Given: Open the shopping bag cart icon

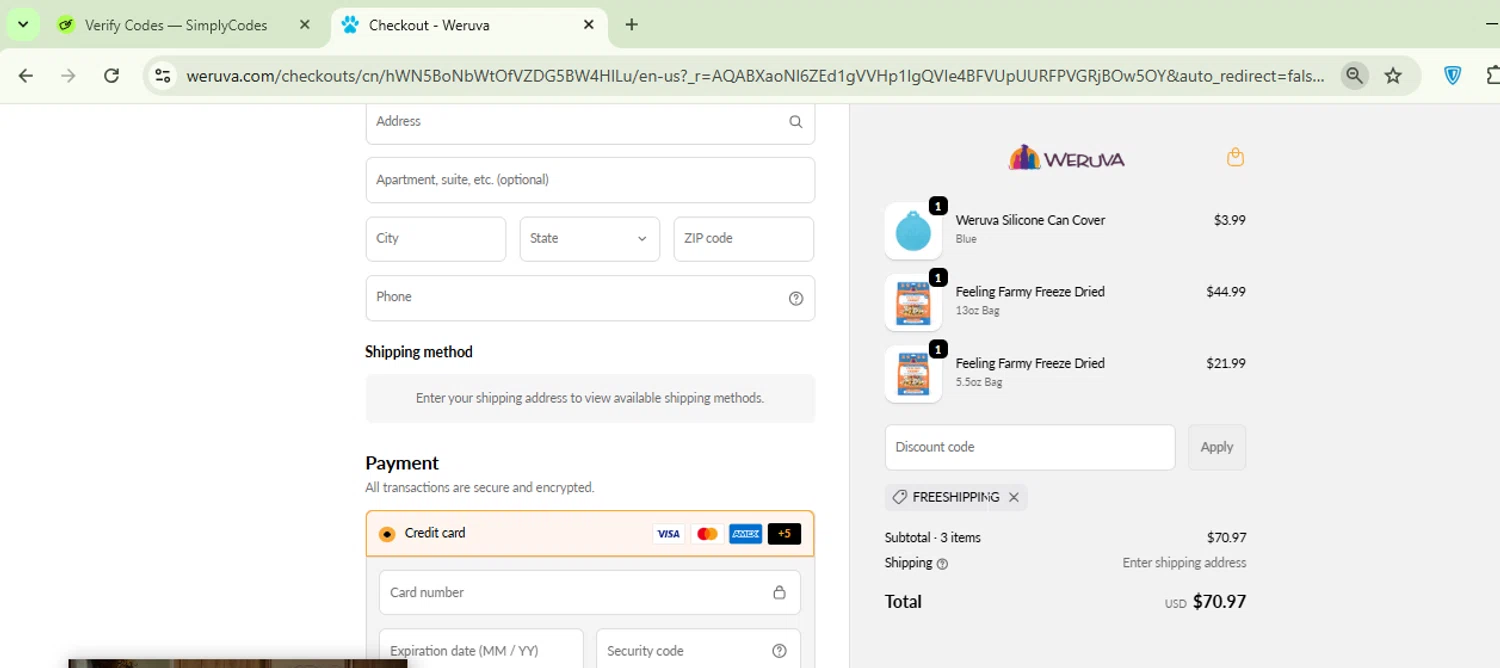Looking at the screenshot, I should pos(1235,157).
